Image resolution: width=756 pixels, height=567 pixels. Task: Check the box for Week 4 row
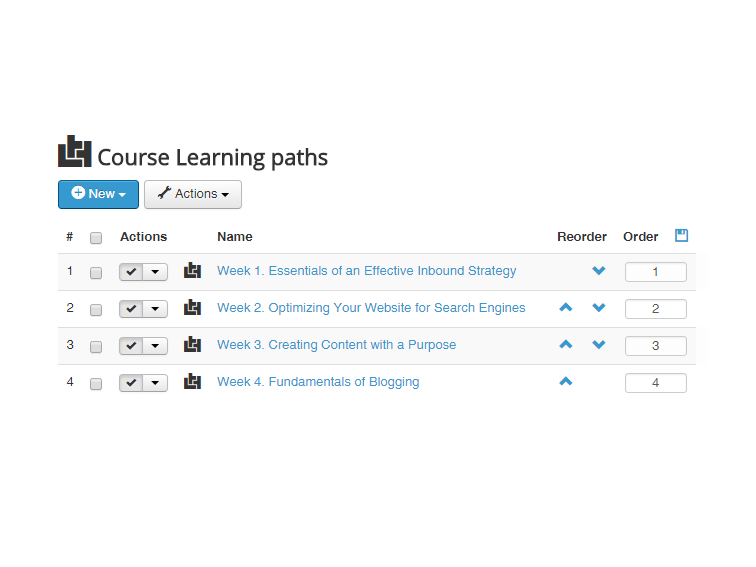pos(96,384)
